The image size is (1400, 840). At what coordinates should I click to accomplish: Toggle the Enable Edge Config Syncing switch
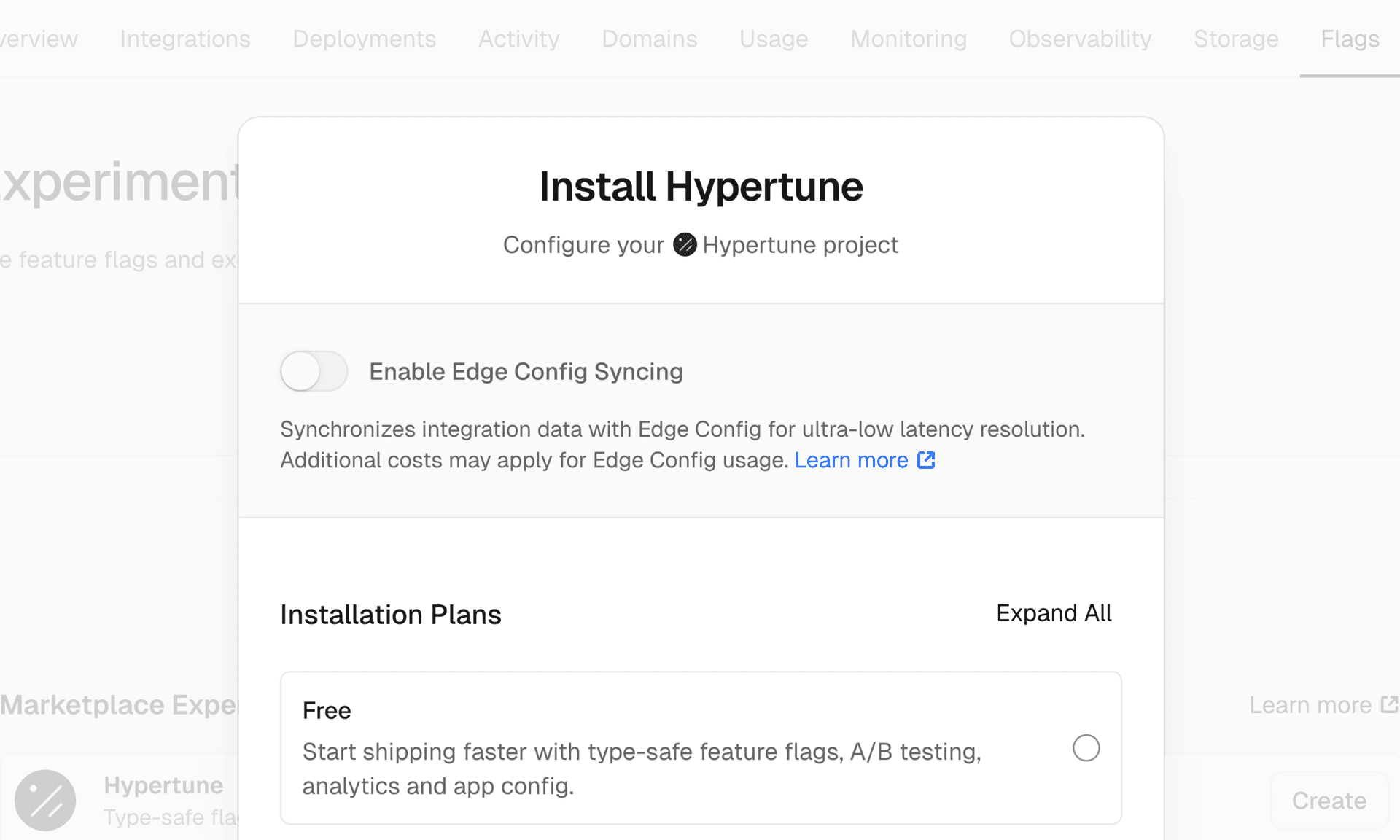pyautogui.click(x=314, y=371)
